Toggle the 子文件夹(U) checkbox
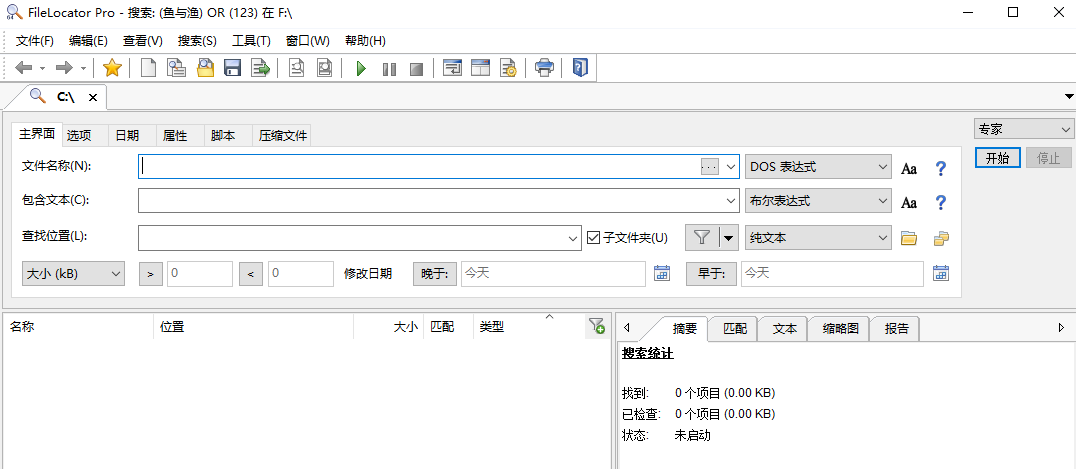The width and height of the screenshot is (1076, 469). pos(594,238)
